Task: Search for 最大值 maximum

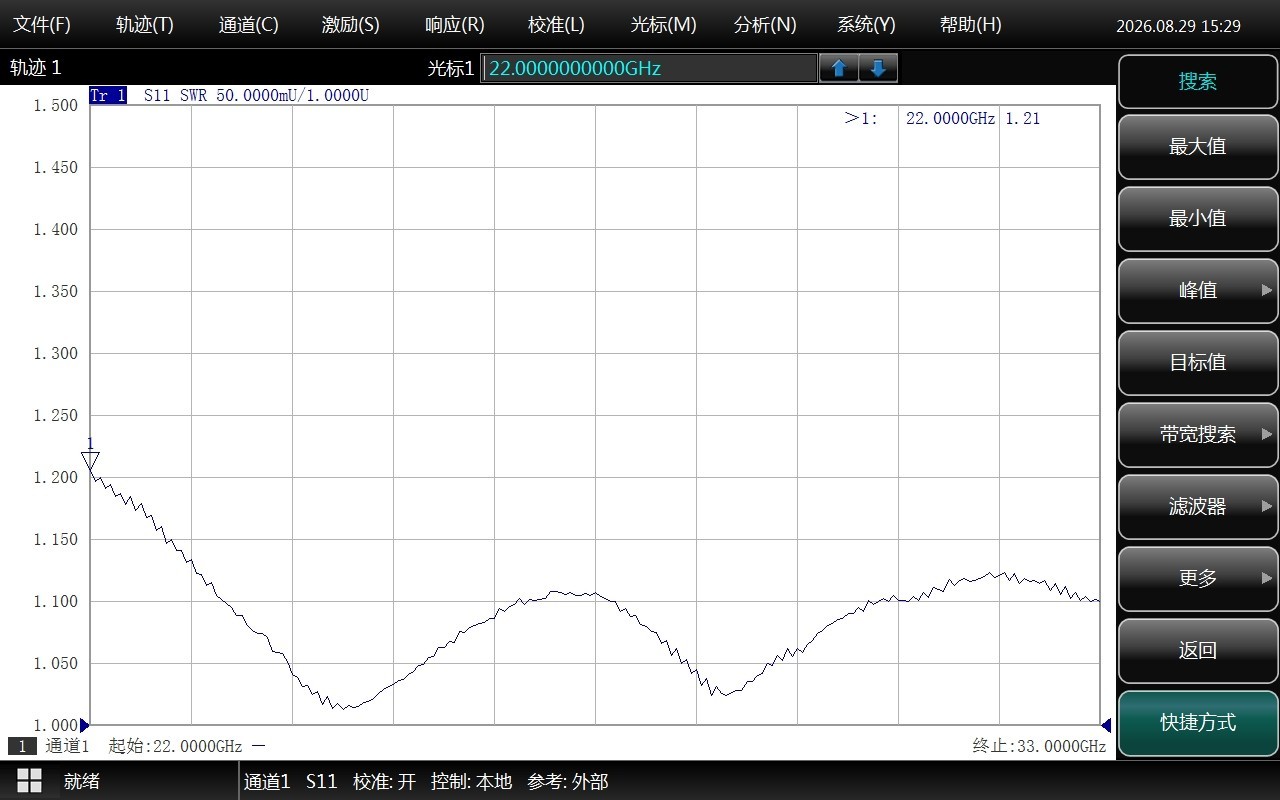Action: coord(1198,146)
